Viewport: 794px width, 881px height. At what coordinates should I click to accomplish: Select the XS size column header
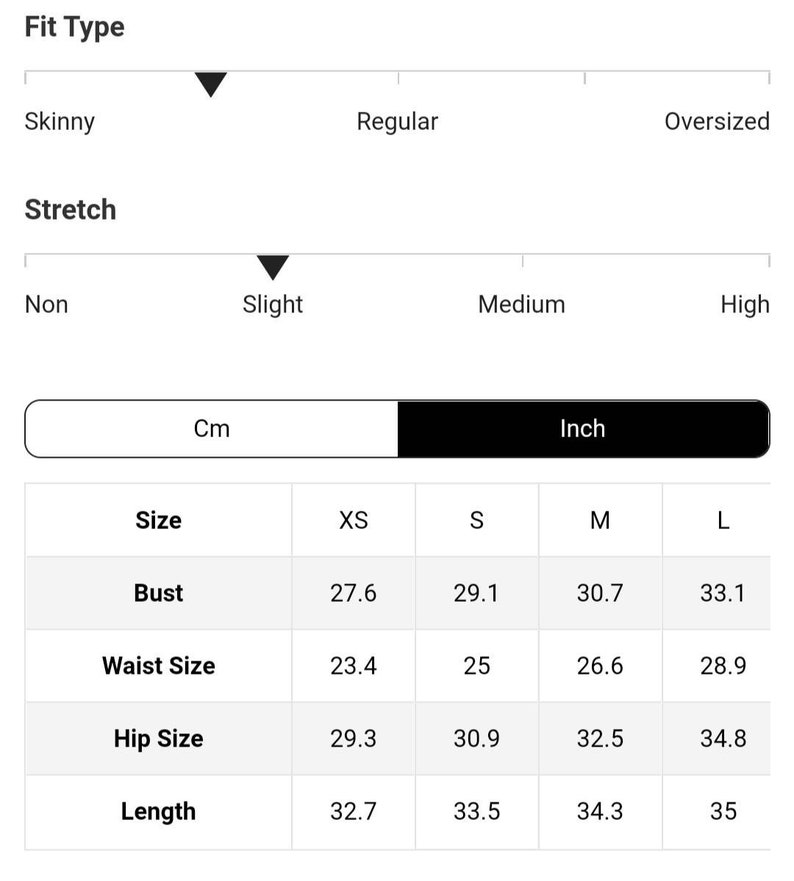(353, 520)
